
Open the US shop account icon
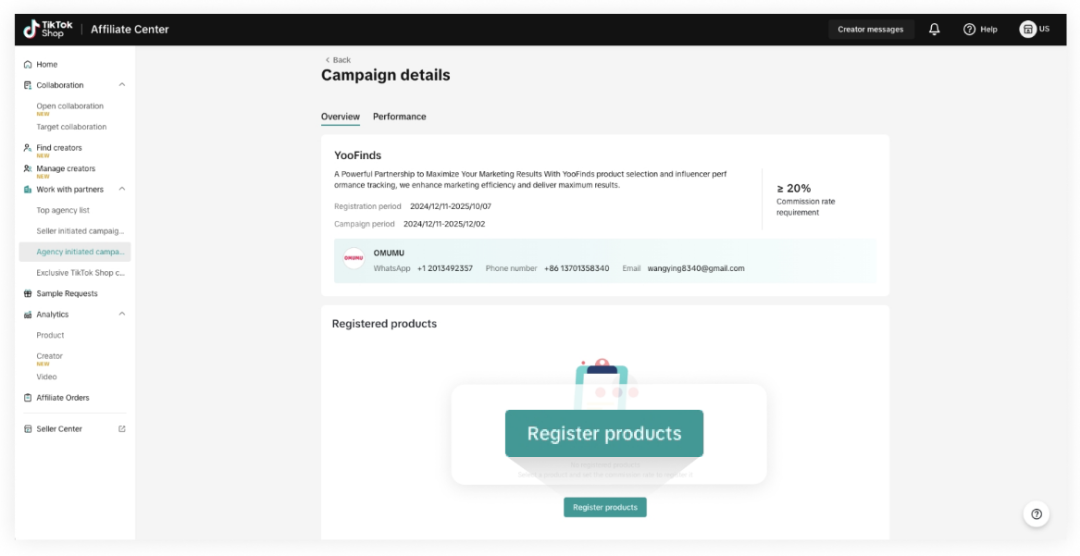pos(1027,29)
